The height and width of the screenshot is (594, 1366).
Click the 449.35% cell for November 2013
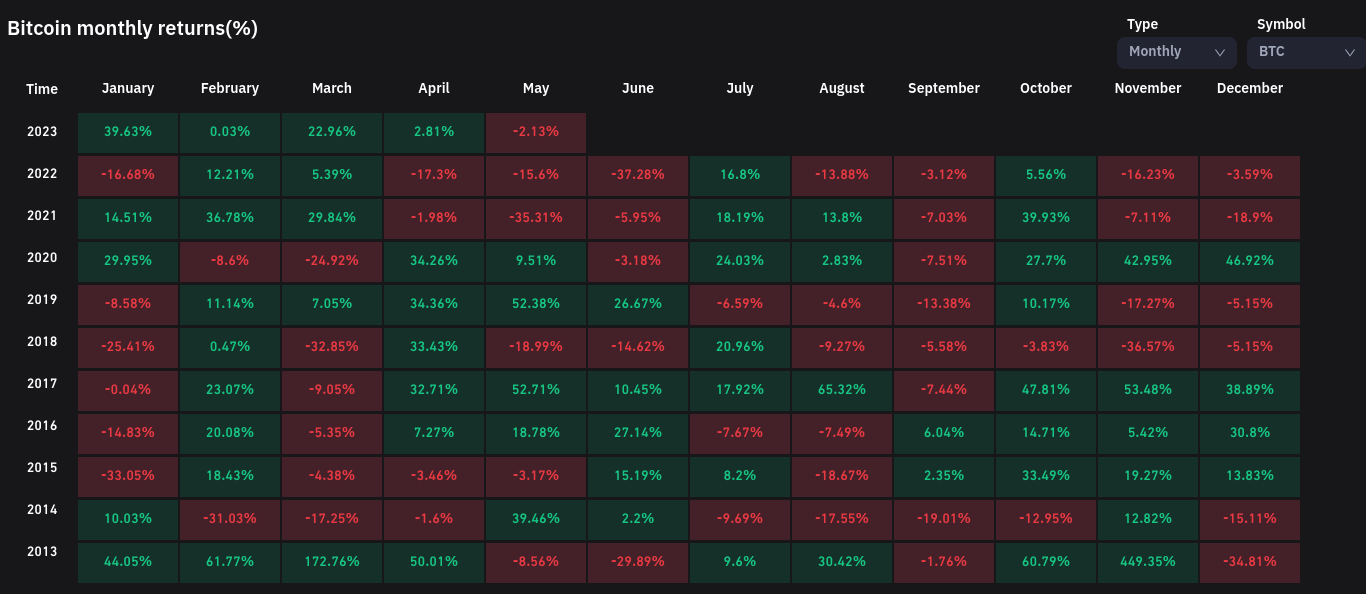pyautogui.click(x=1148, y=562)
